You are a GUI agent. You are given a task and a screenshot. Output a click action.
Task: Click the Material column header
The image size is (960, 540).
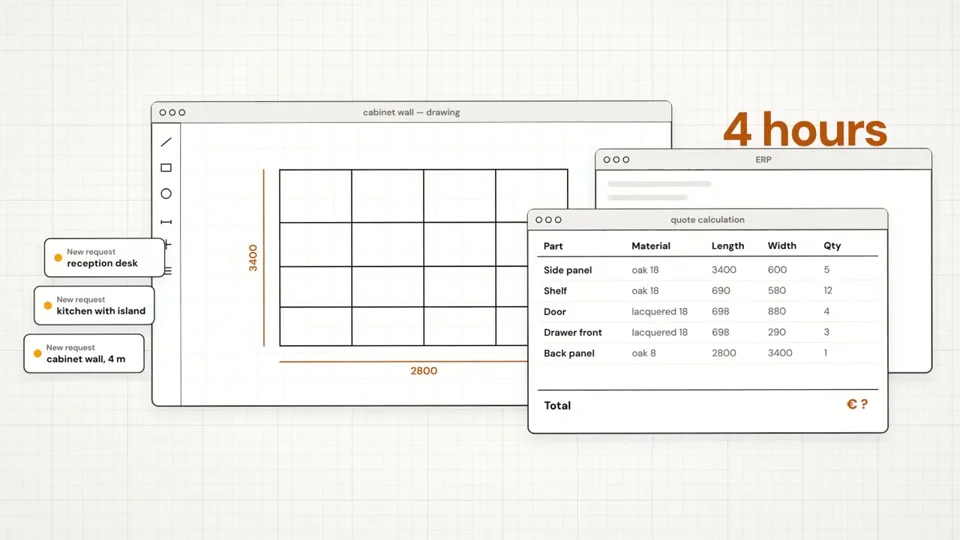pos(651,246)
